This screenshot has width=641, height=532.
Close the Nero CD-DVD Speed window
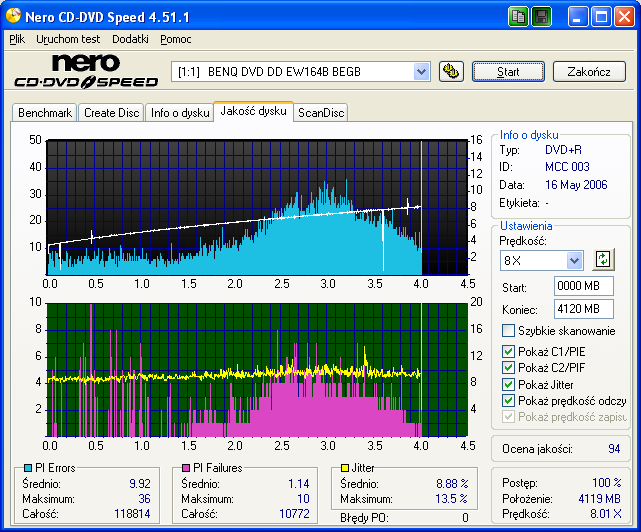(624, 17)
